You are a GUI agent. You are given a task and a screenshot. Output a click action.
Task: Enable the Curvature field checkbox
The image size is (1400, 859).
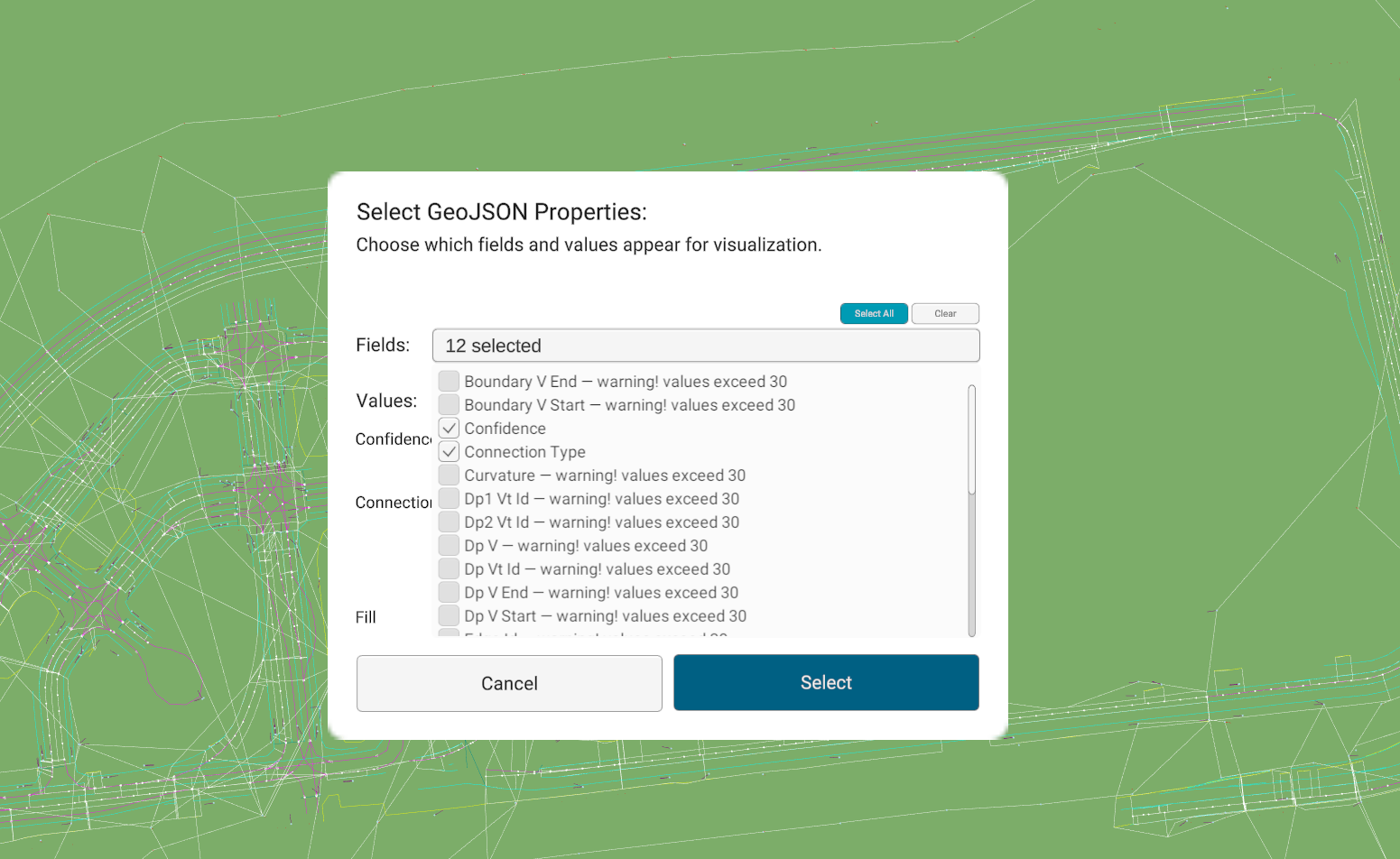449,476
